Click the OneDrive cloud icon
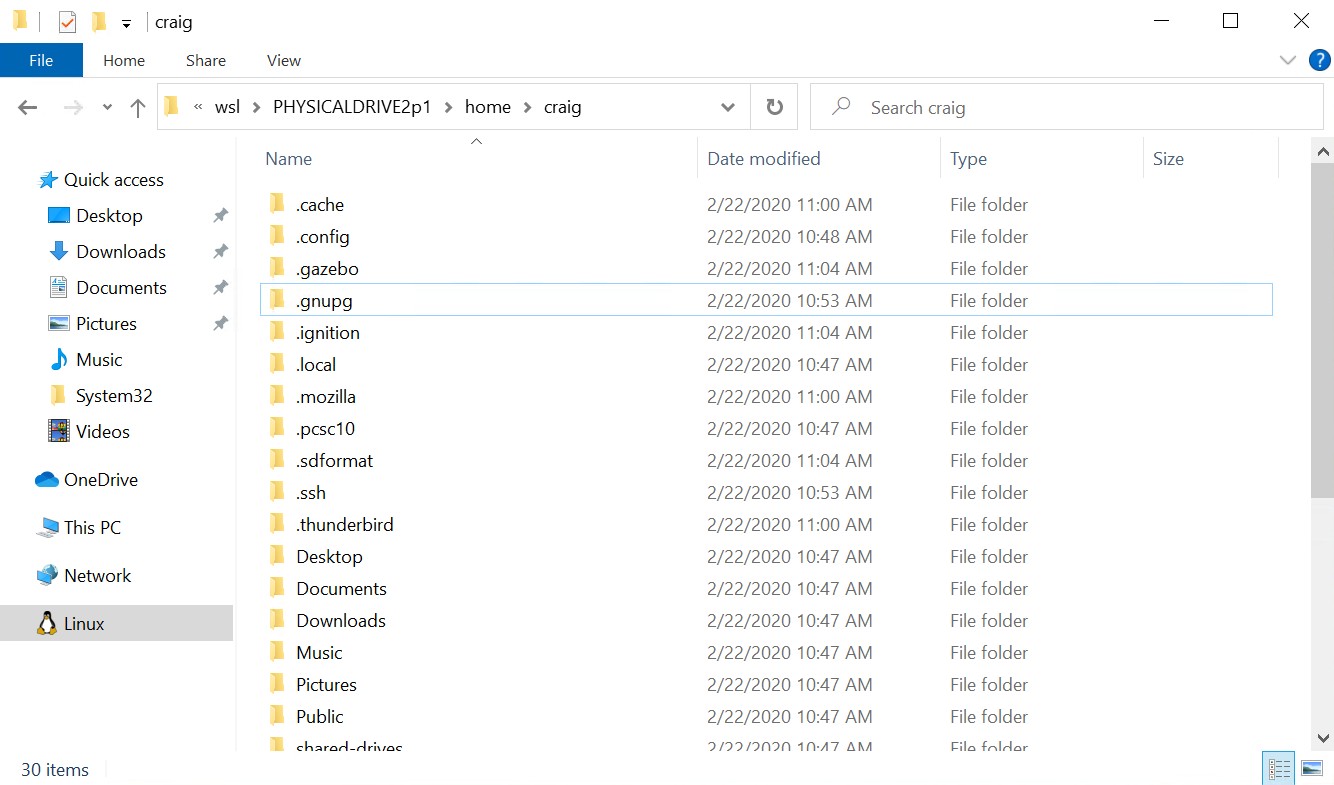 click(47, 480)
